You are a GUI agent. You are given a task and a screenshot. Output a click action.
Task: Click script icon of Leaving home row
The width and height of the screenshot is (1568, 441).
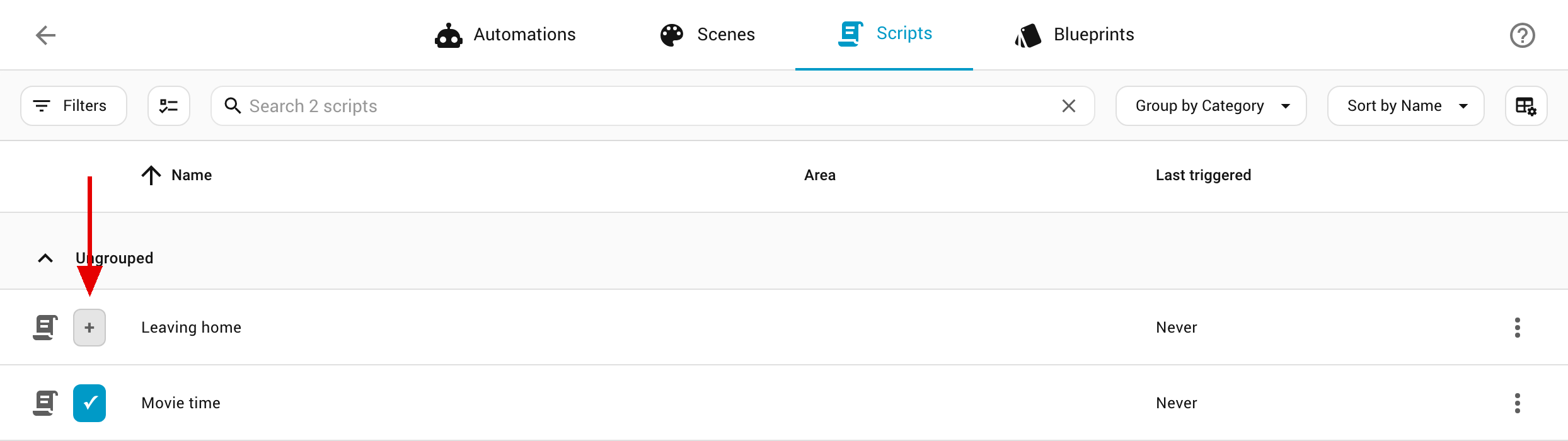(45, 328)
